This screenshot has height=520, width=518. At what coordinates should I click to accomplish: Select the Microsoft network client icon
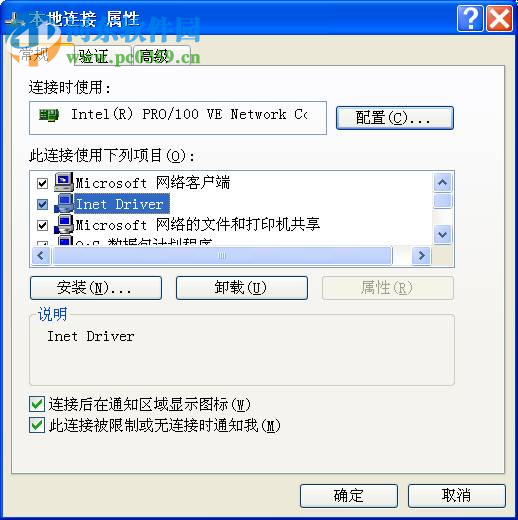pos(64,182)
